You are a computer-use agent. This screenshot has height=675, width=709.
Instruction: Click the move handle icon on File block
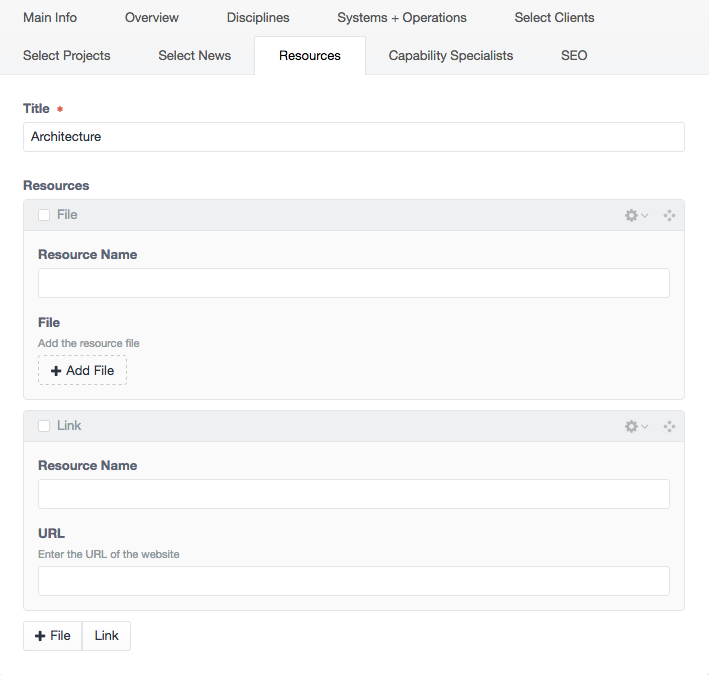click(669, 216)
